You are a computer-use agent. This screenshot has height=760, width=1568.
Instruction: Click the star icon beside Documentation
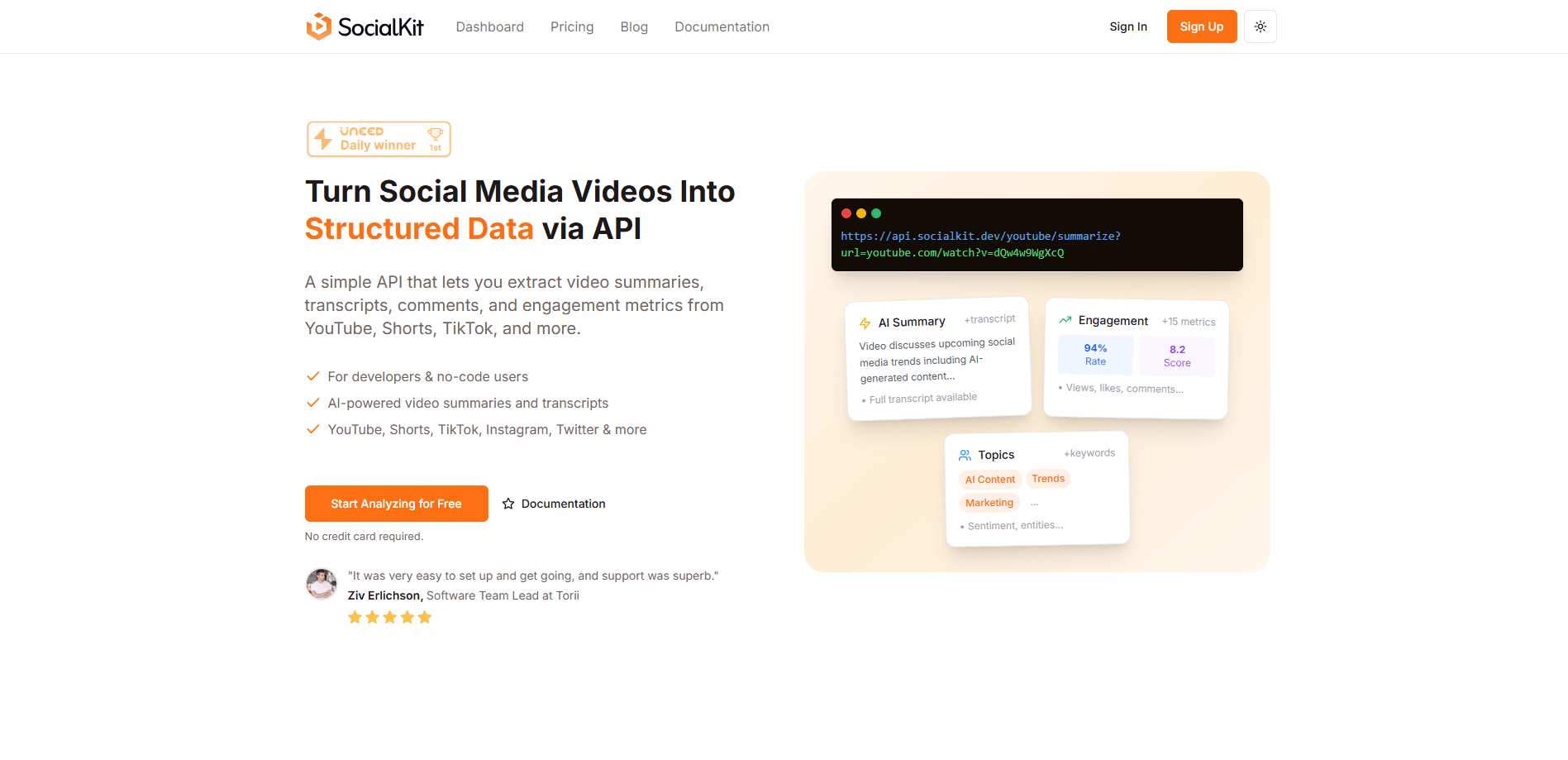tap(508, 504)
